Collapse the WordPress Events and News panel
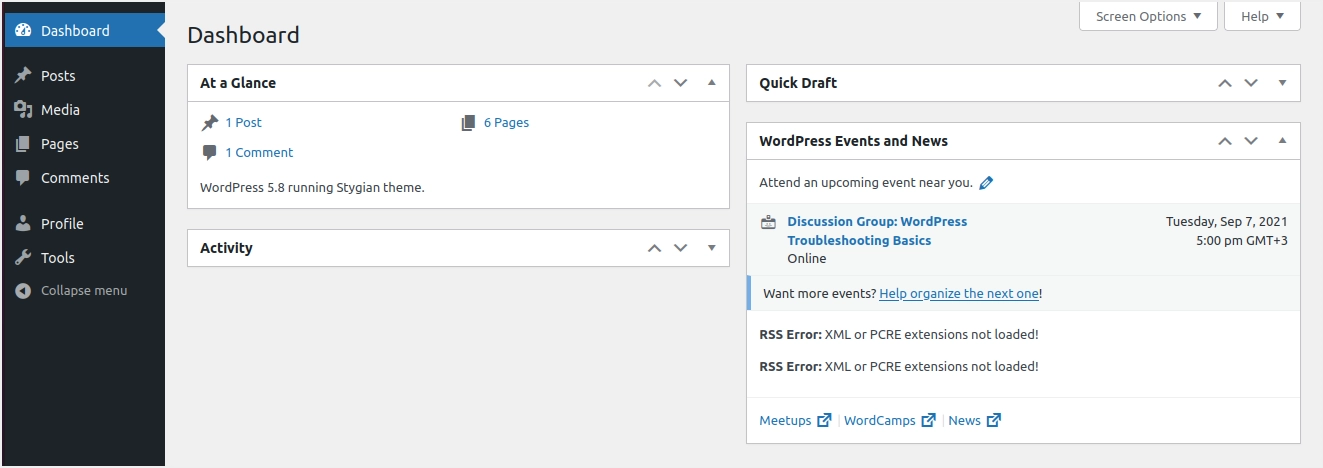Viewport: 1323px width, 468px height. pyautogui.click(x=1282, y=141)
